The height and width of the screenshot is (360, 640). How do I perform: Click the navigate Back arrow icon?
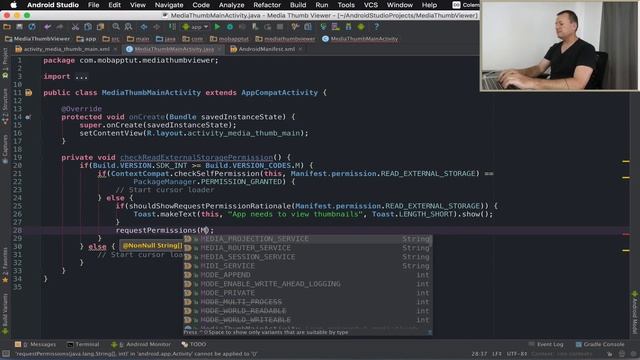[144, 27]
